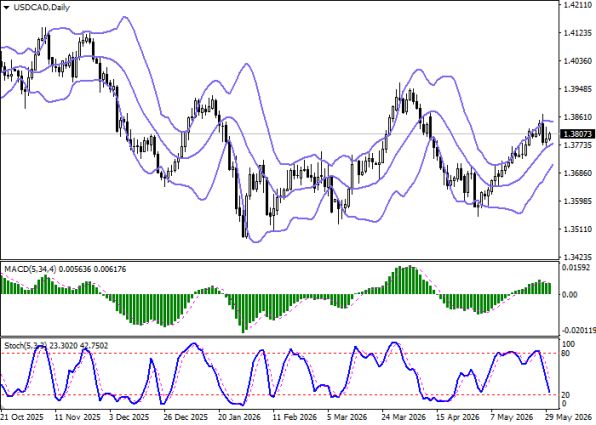Viewport: 596px width, 425px height.
Task: Click price level 1.38610 on axis
Action: pyautogui.click(x=577, y=117)
